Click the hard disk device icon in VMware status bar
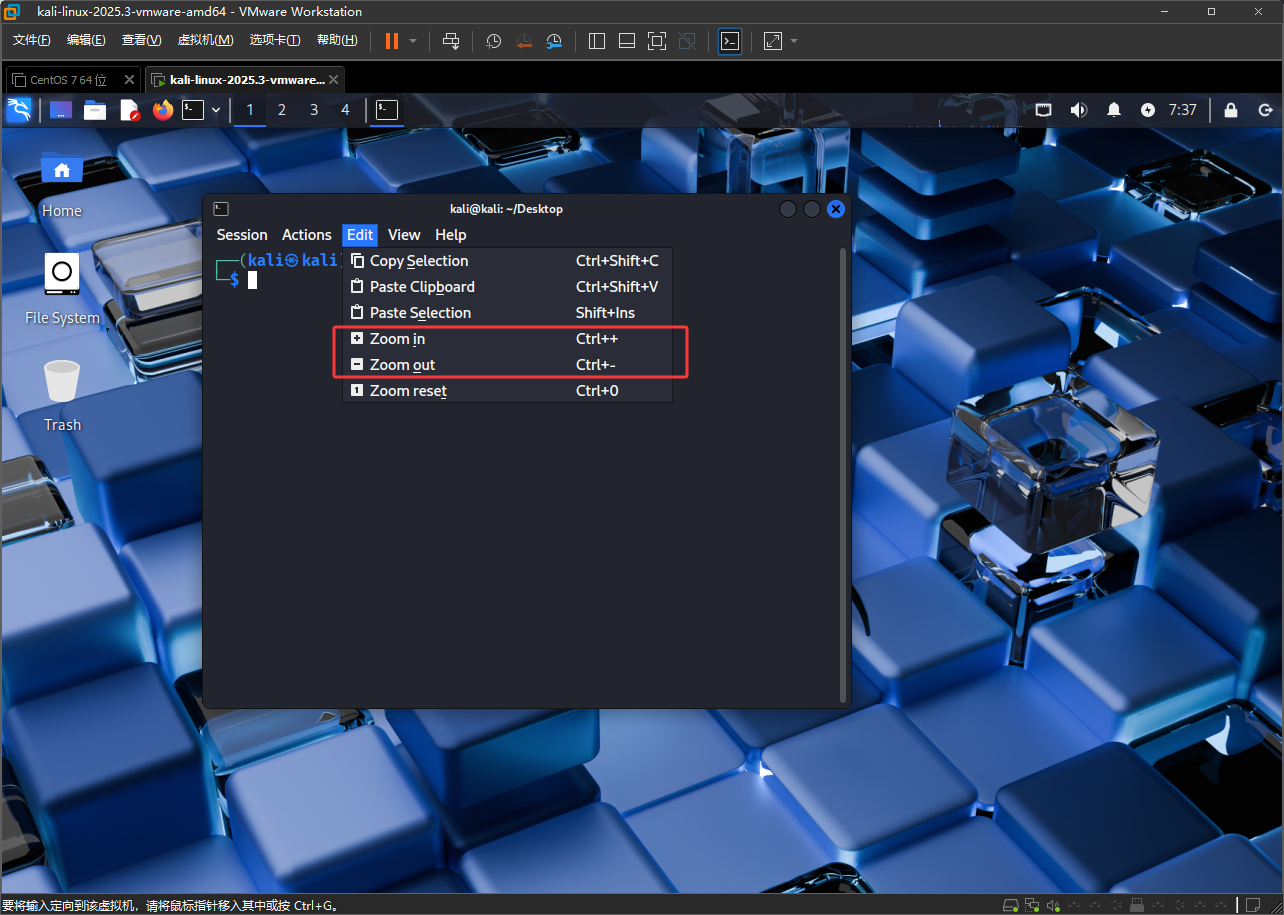 [1012, 905]
